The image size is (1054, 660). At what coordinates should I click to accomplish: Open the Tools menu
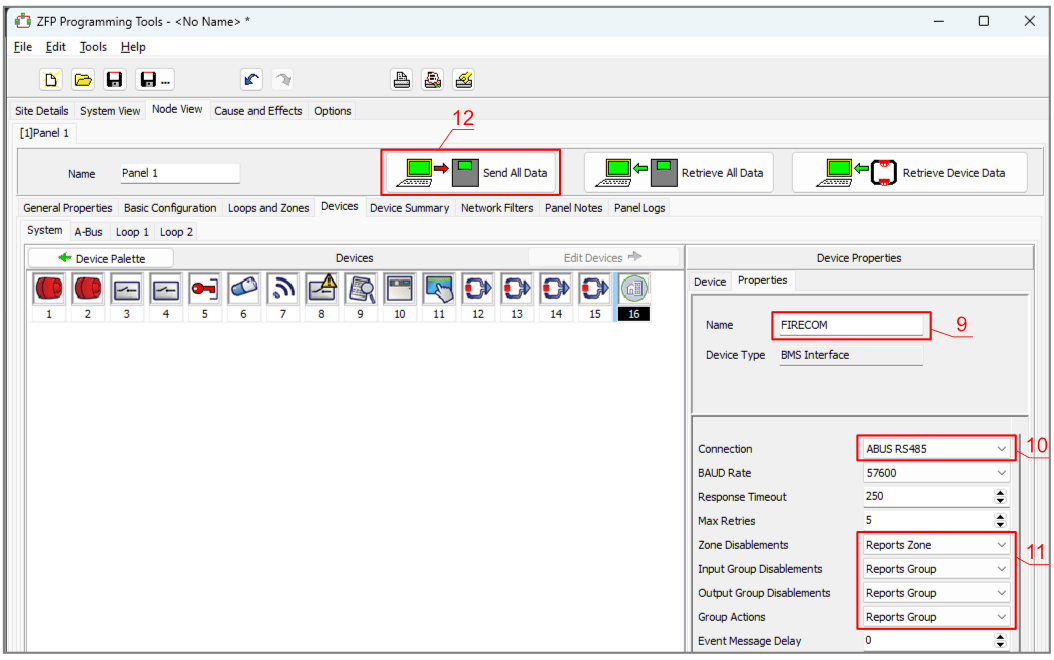tap(93, 47)
